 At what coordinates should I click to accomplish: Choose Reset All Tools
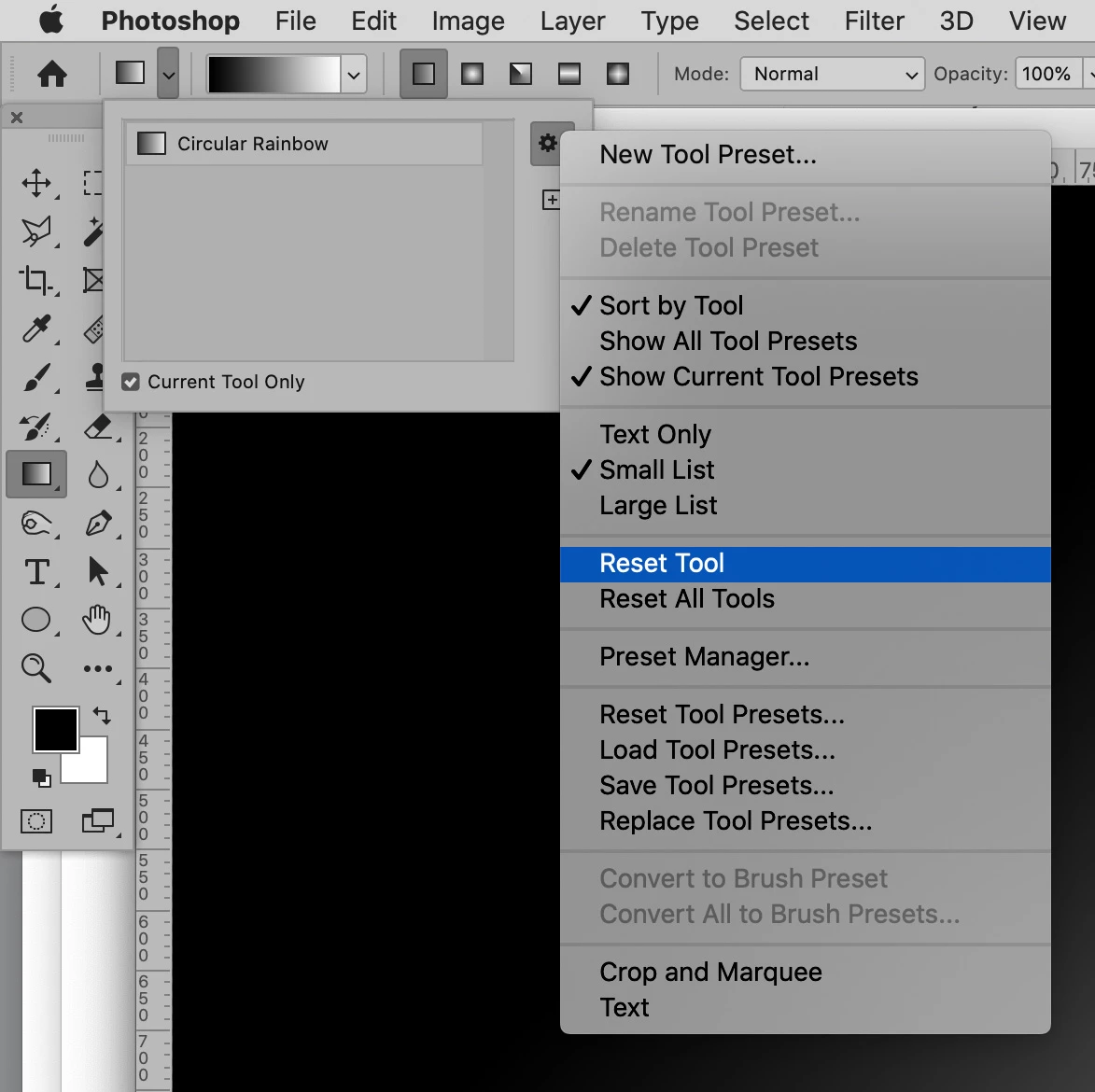[806, 599]
